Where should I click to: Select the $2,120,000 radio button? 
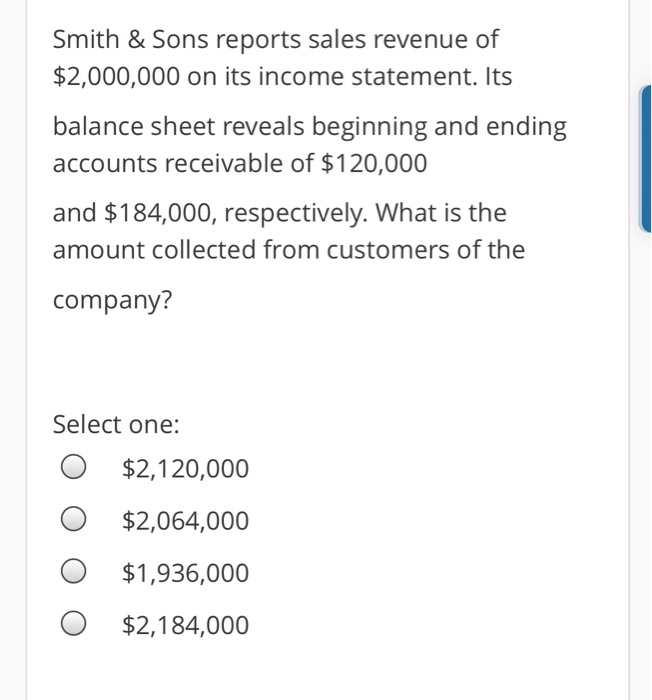(x=73, y=467)
